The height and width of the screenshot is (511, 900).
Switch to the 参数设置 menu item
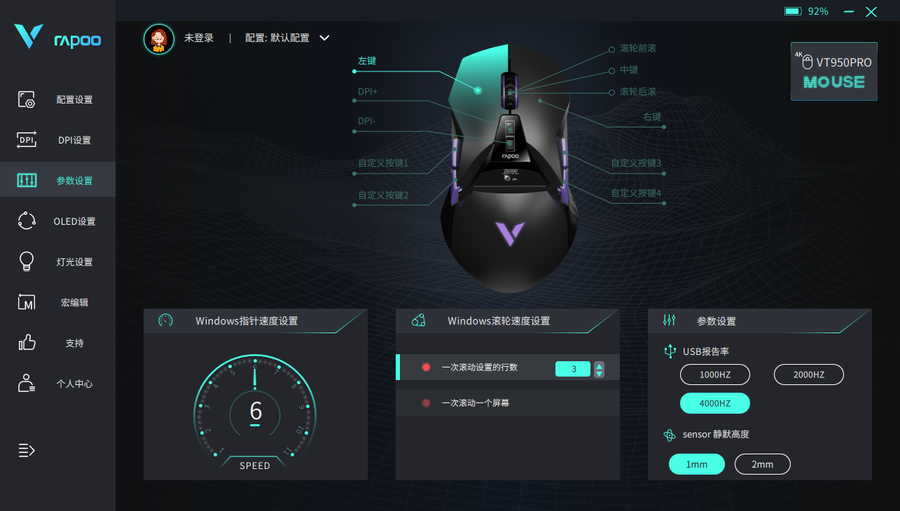coord(57,180)
